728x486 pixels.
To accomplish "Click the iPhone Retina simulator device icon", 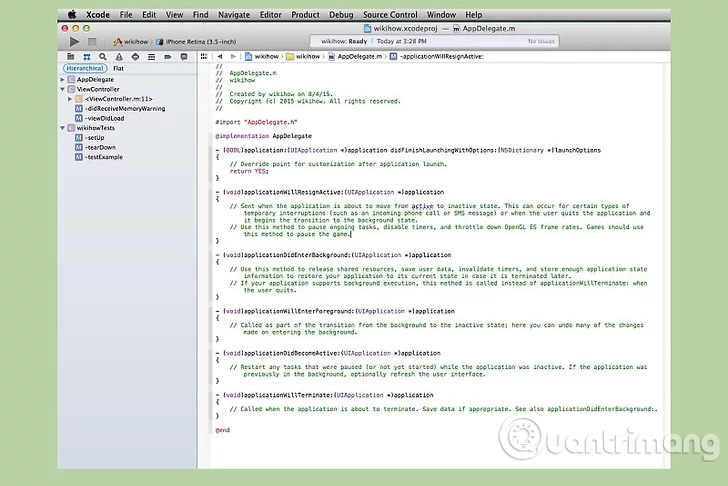I will click(160, 42).
